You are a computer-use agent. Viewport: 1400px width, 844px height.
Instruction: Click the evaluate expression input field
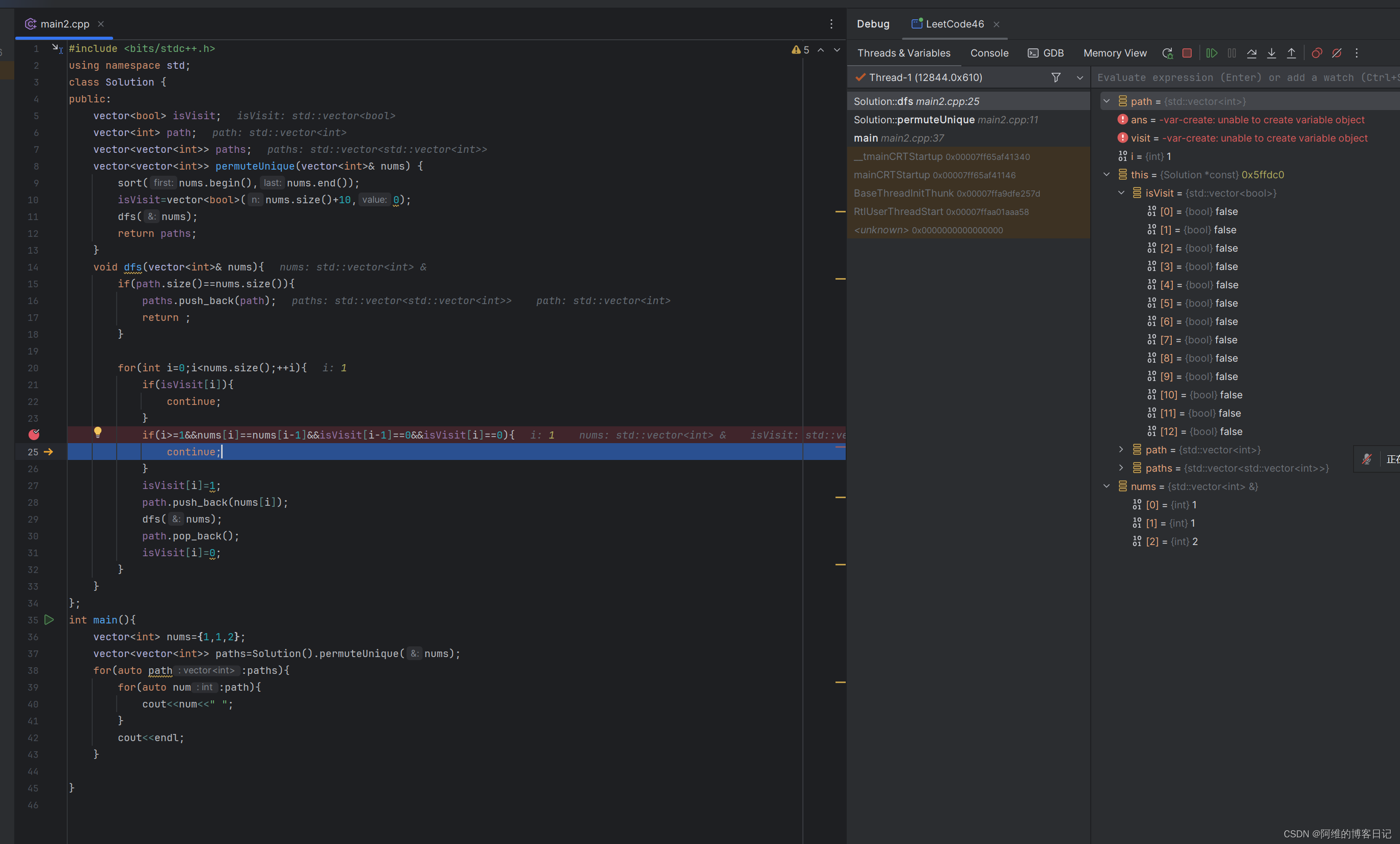[x=1240, y=78]
